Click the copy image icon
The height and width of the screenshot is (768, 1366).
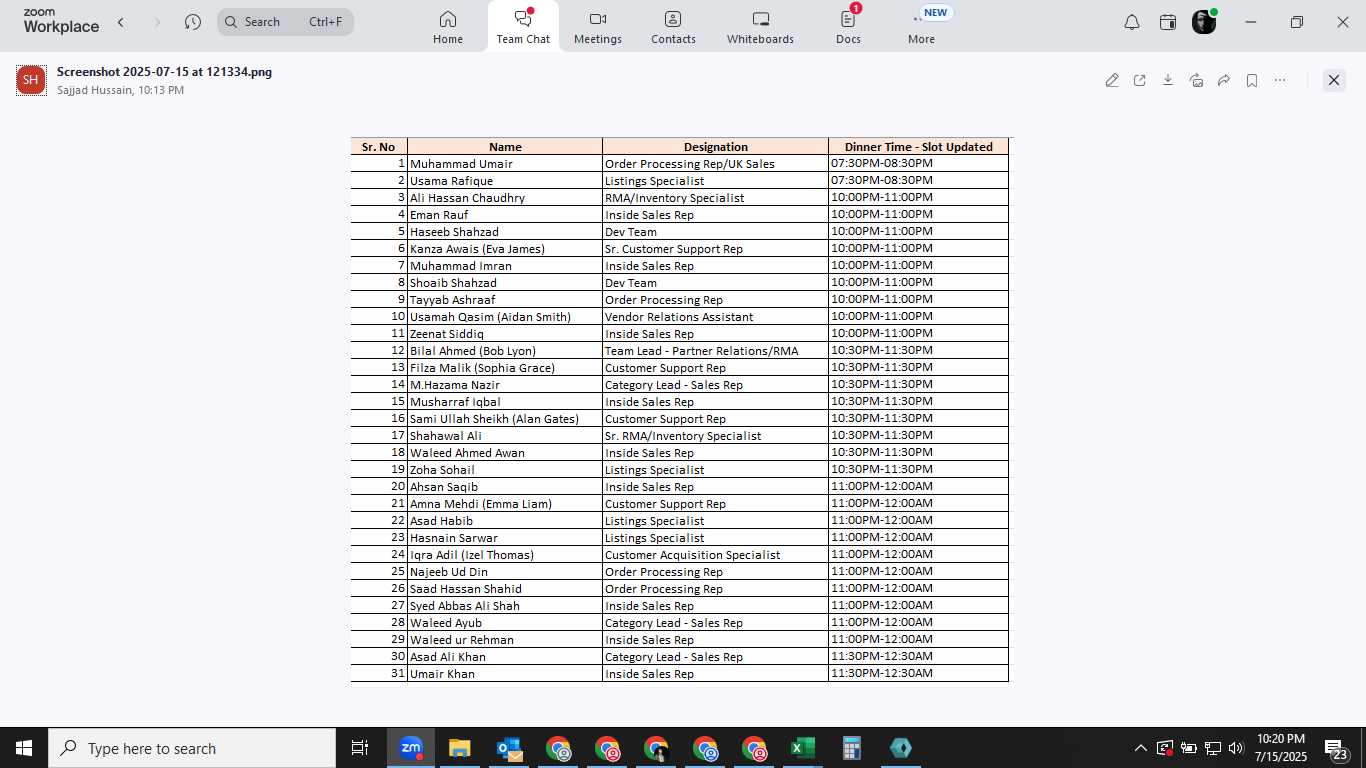point(1196,80)
